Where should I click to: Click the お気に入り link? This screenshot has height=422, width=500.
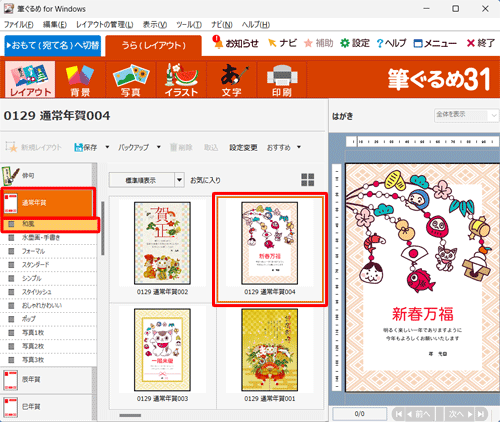[205, 180]
